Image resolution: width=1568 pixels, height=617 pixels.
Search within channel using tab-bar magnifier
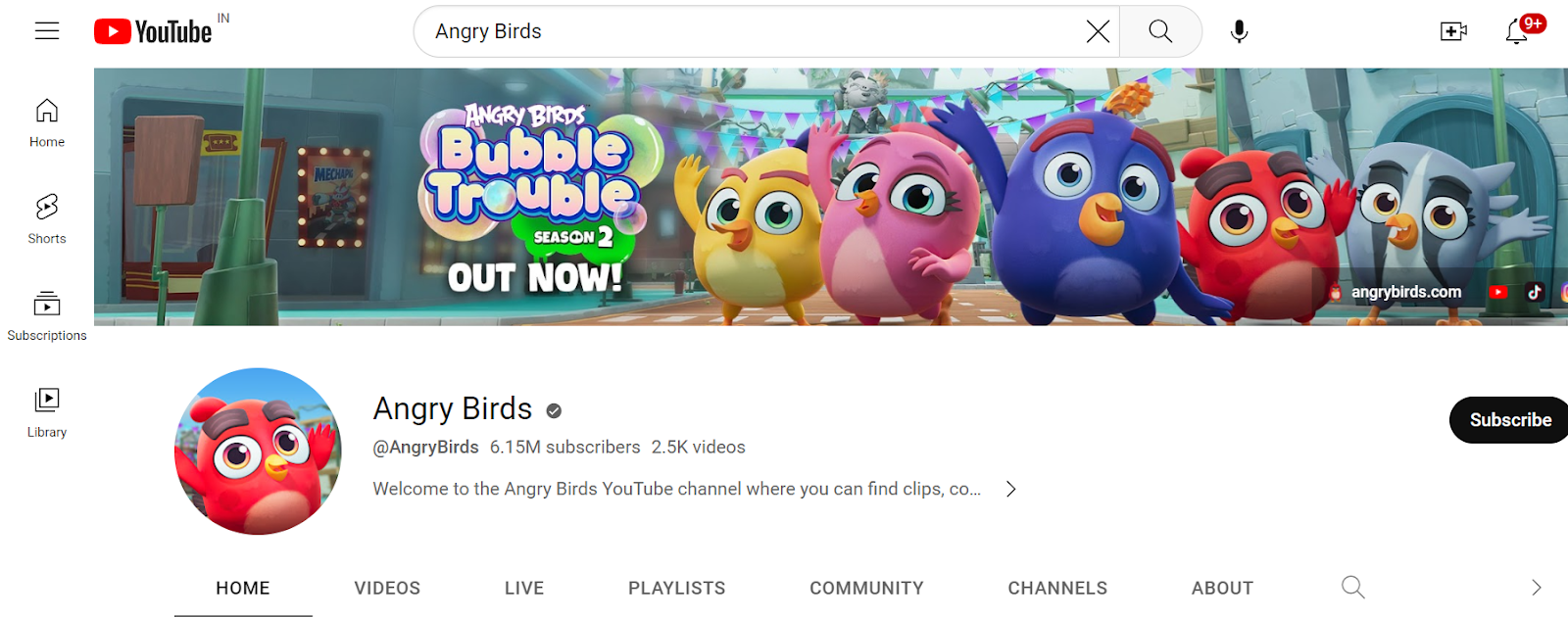click(x=1353, y=588)
